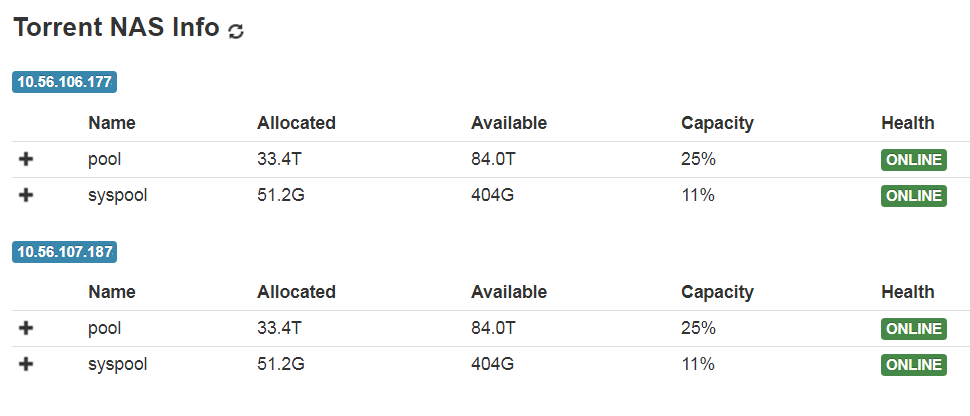This screenshot has width=970, height=416.
Task: Click ONLINE badge for second server's pool
Action: pos(913,329)
